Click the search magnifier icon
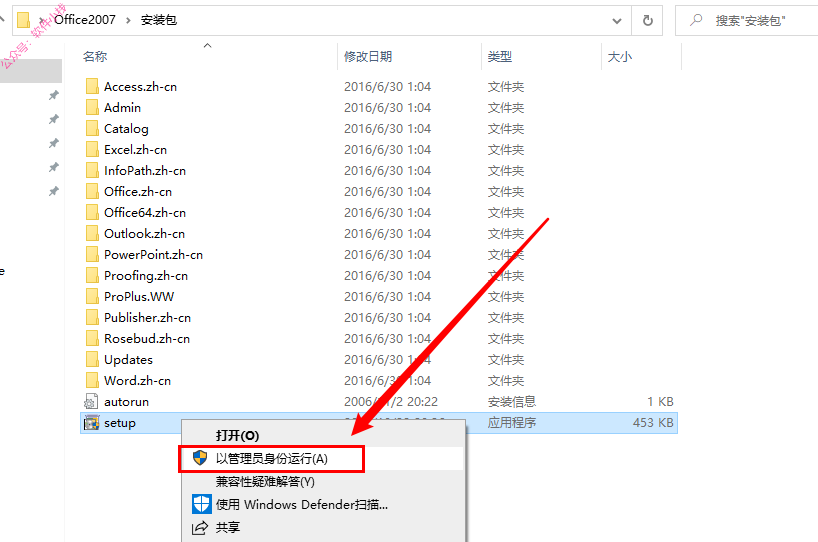The image size is (818, 542). (696, 20)
